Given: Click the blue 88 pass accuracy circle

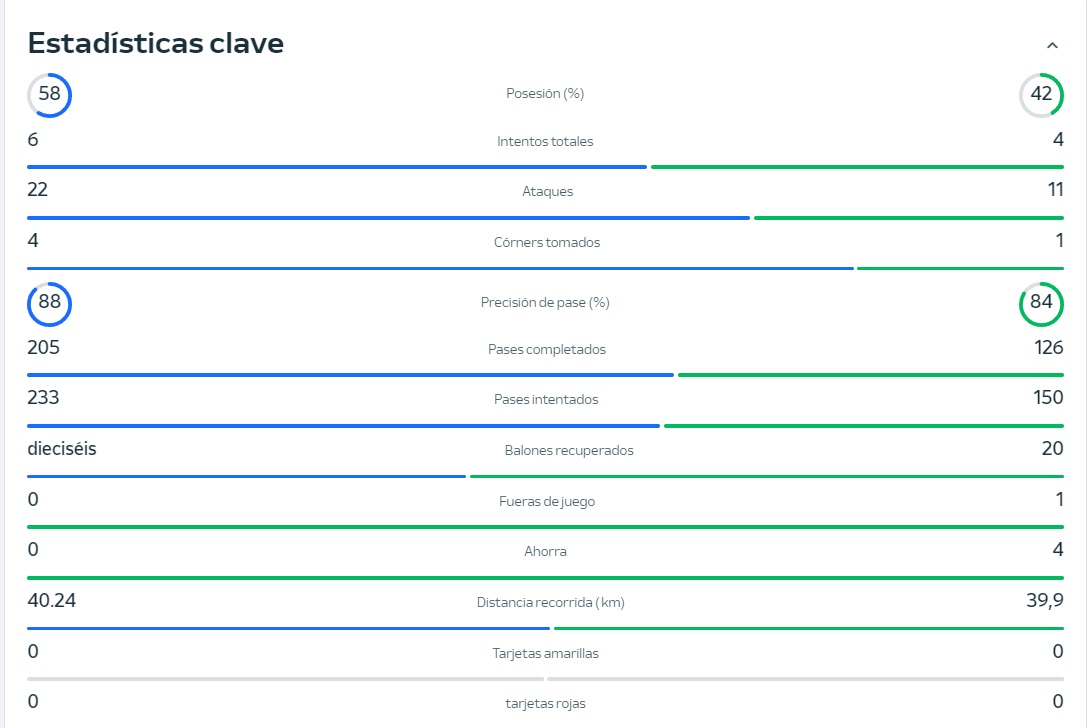Looking at the screenshot, I should [49, 304].
